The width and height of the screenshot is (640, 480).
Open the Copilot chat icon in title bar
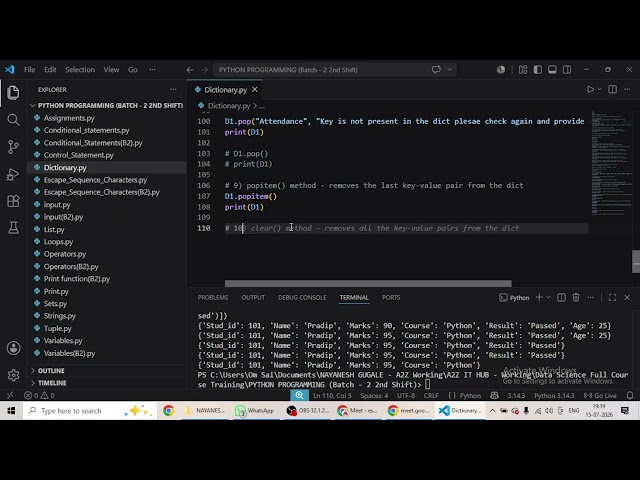pos(436,69)
